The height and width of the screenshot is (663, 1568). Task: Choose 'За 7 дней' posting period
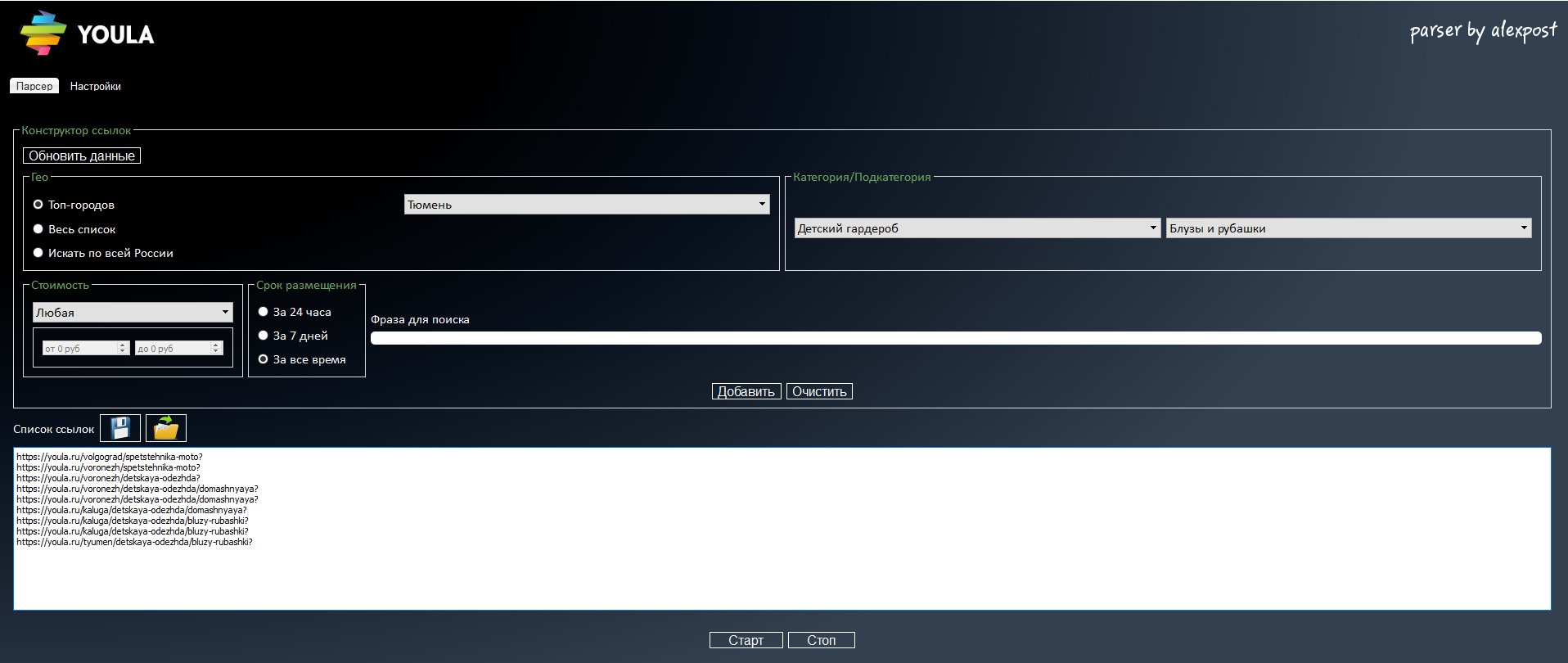pyautogui.click(x=264, y=336)
